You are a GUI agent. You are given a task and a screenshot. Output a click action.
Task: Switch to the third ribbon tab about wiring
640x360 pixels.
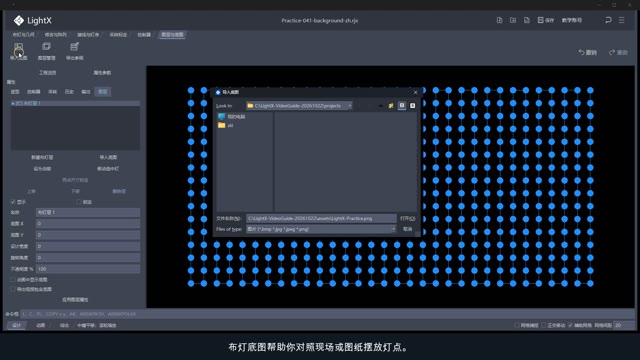point(88,35)
